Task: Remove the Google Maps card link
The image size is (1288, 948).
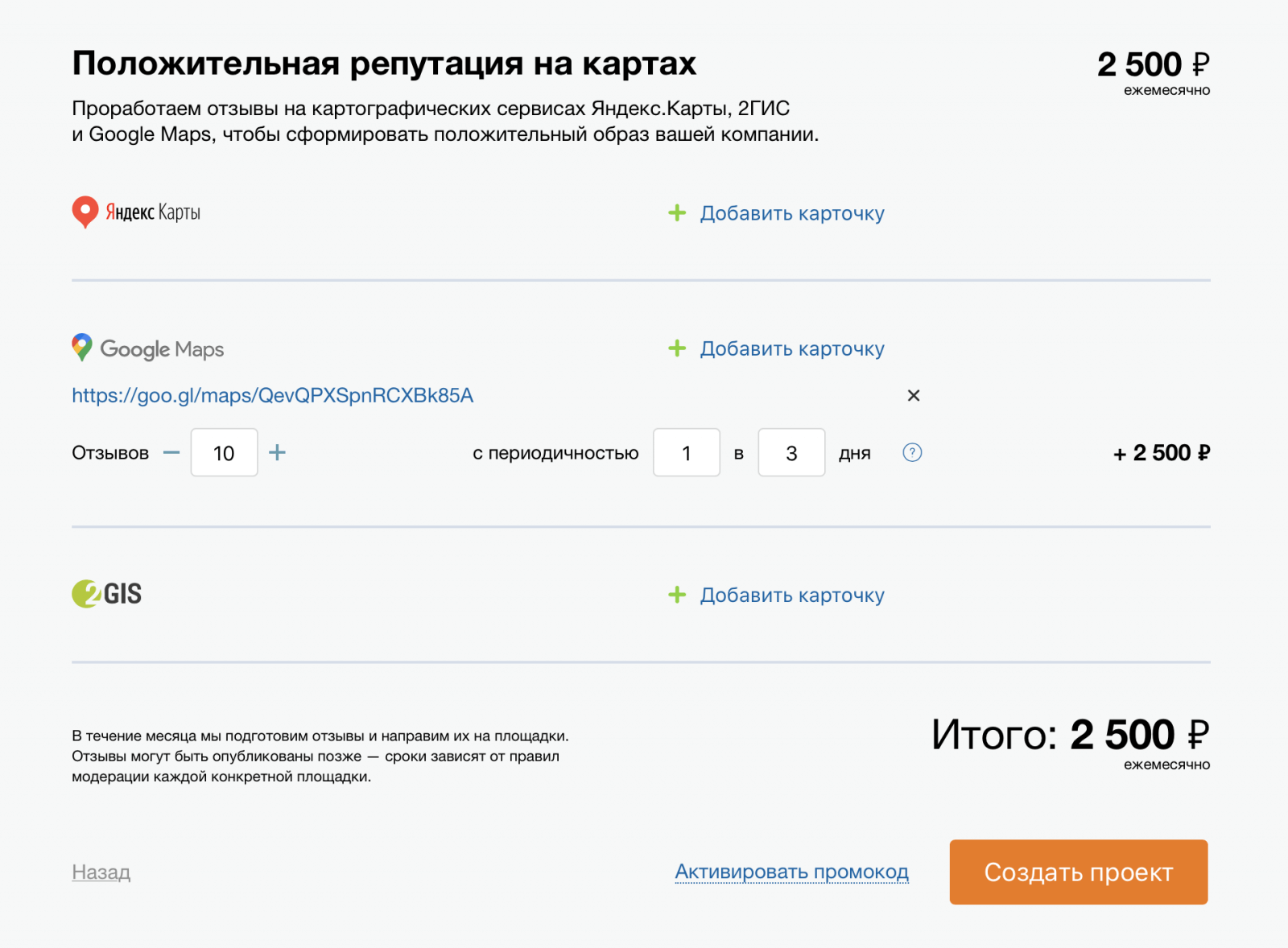Action: coord(914,395)
